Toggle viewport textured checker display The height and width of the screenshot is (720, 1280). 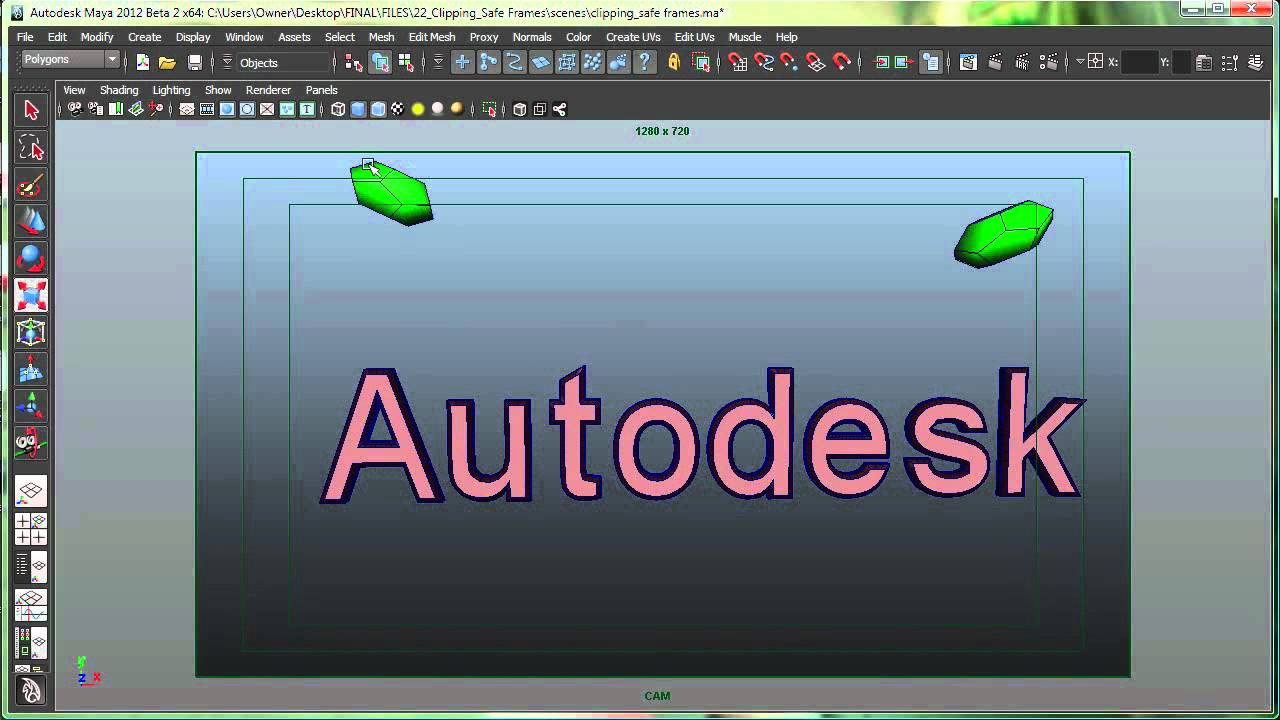pos(398,109)
